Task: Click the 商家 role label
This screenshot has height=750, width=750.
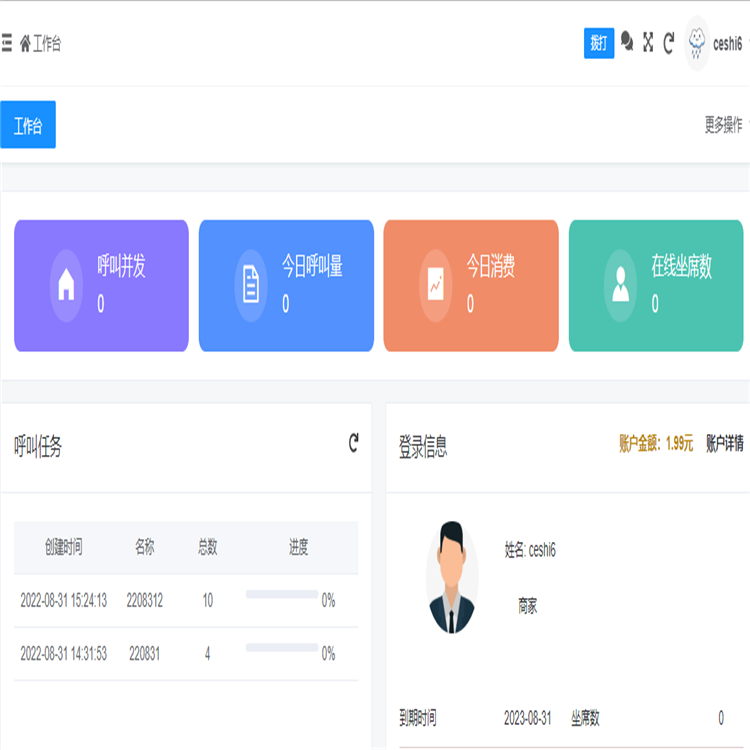Action: coord(528,606)
